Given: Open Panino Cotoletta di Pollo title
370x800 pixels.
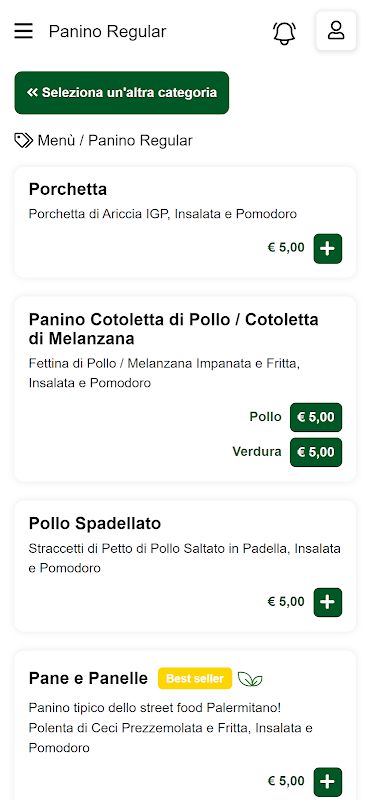Looking at the screenshot, I should 174,329.
